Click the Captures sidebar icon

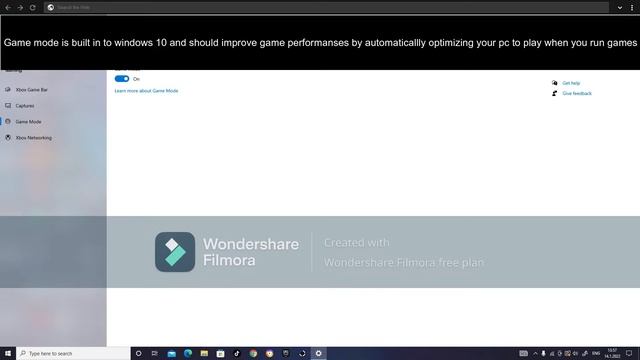8,105
